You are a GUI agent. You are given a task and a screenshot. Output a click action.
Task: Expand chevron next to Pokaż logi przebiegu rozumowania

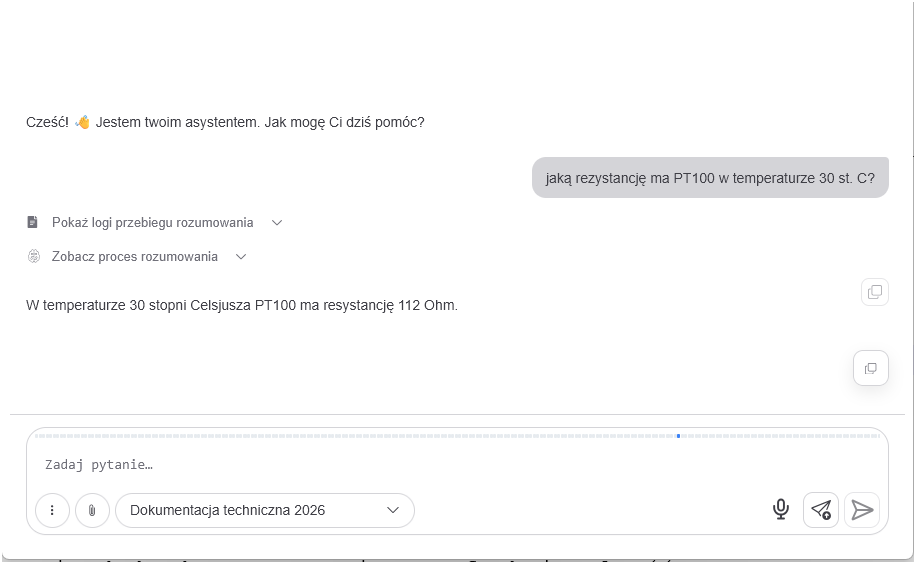[x=277, y=223]
